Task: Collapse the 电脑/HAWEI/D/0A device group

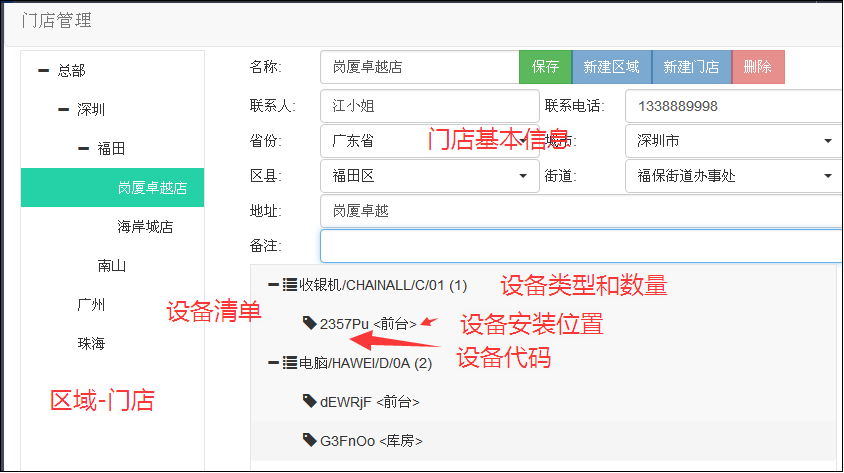Action: tap(273, 363)
